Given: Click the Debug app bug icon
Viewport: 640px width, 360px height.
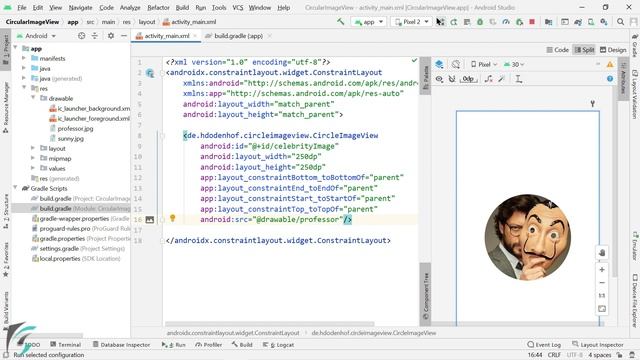Looking at the screenshot, I should [480, 22].
